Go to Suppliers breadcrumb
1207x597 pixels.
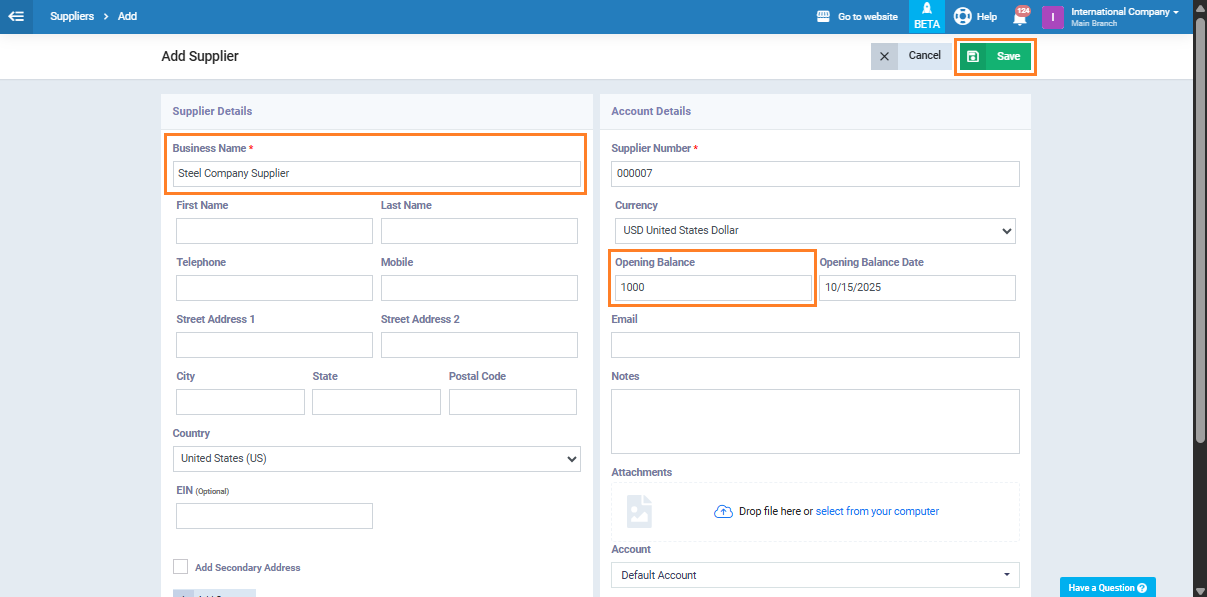tap(72, 17)
